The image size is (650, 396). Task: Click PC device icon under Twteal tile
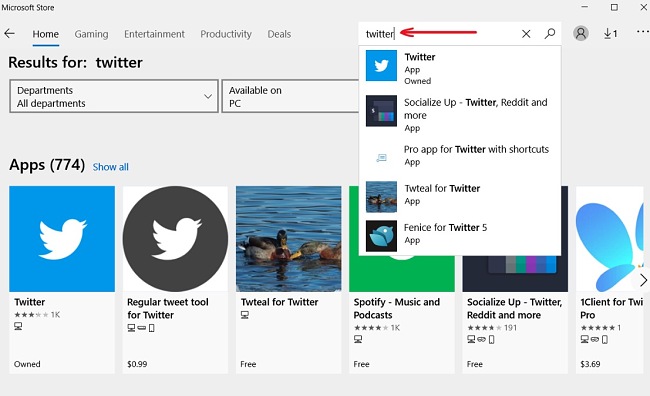245,315
